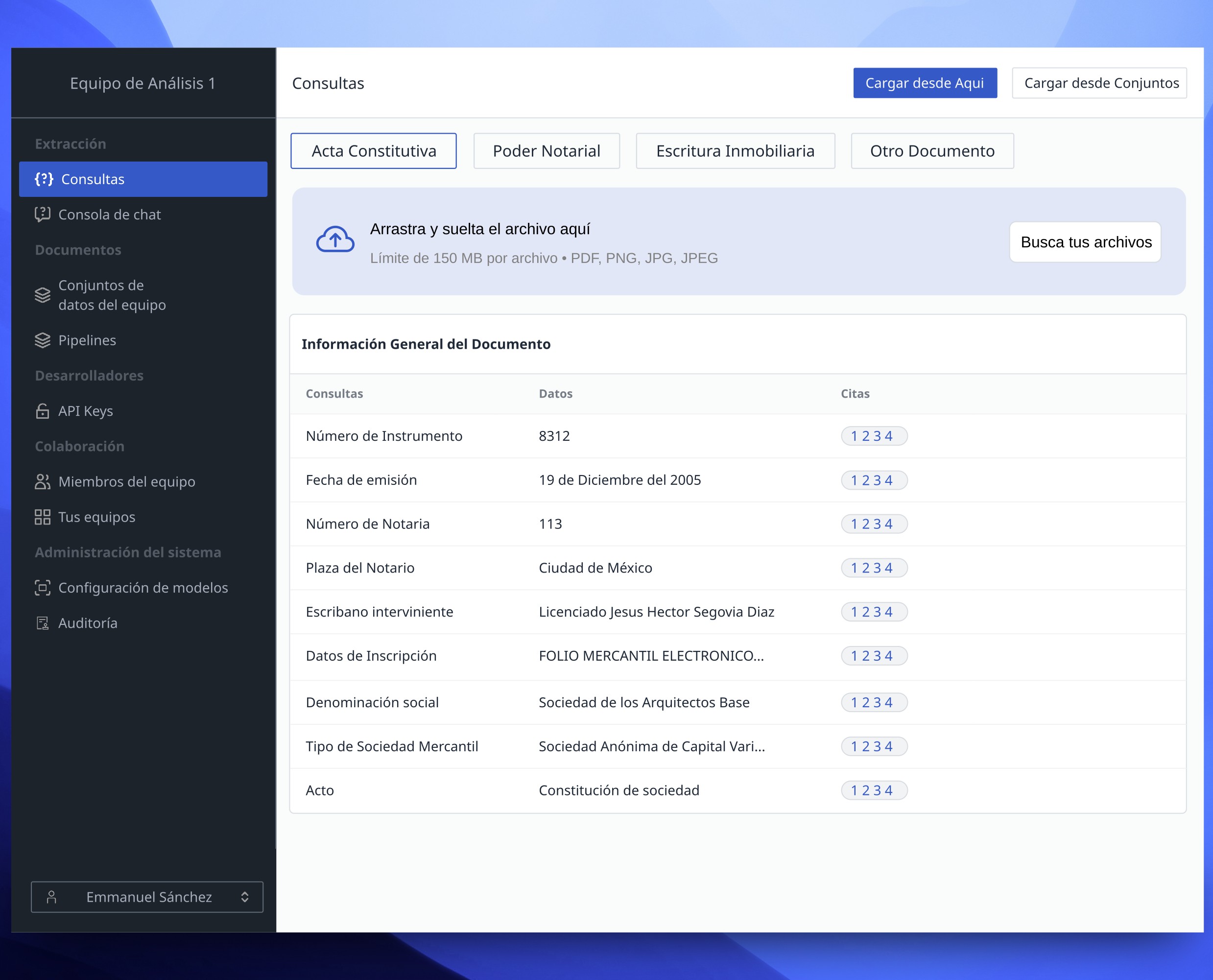Click the date 19 de Diciembre del 2005
Image resolution: width=1213 pixels, height=980 pixels.
[x=620, y=480]
